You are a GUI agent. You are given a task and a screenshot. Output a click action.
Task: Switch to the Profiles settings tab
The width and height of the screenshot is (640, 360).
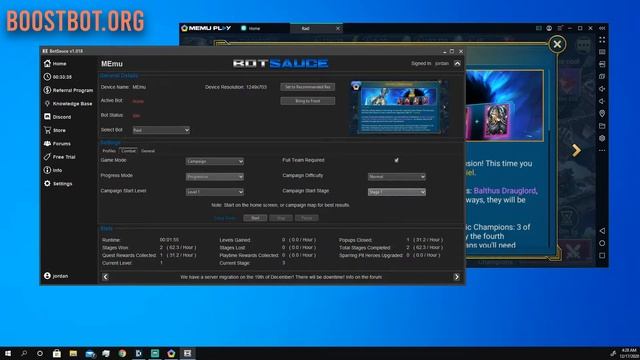coord(109,151)
